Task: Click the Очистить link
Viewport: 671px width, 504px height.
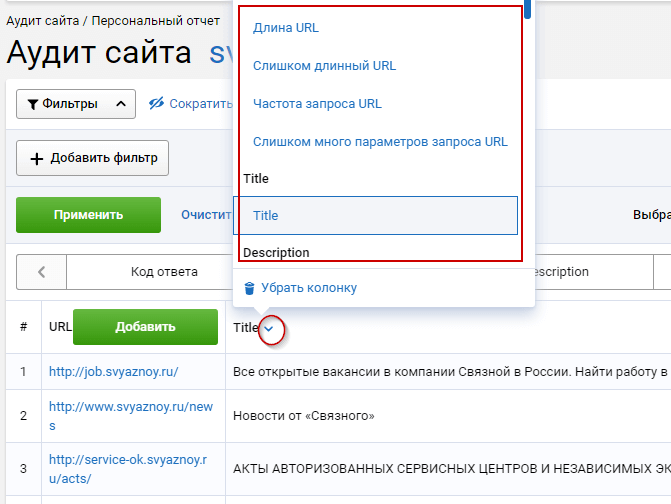Action: click(206, 215)
